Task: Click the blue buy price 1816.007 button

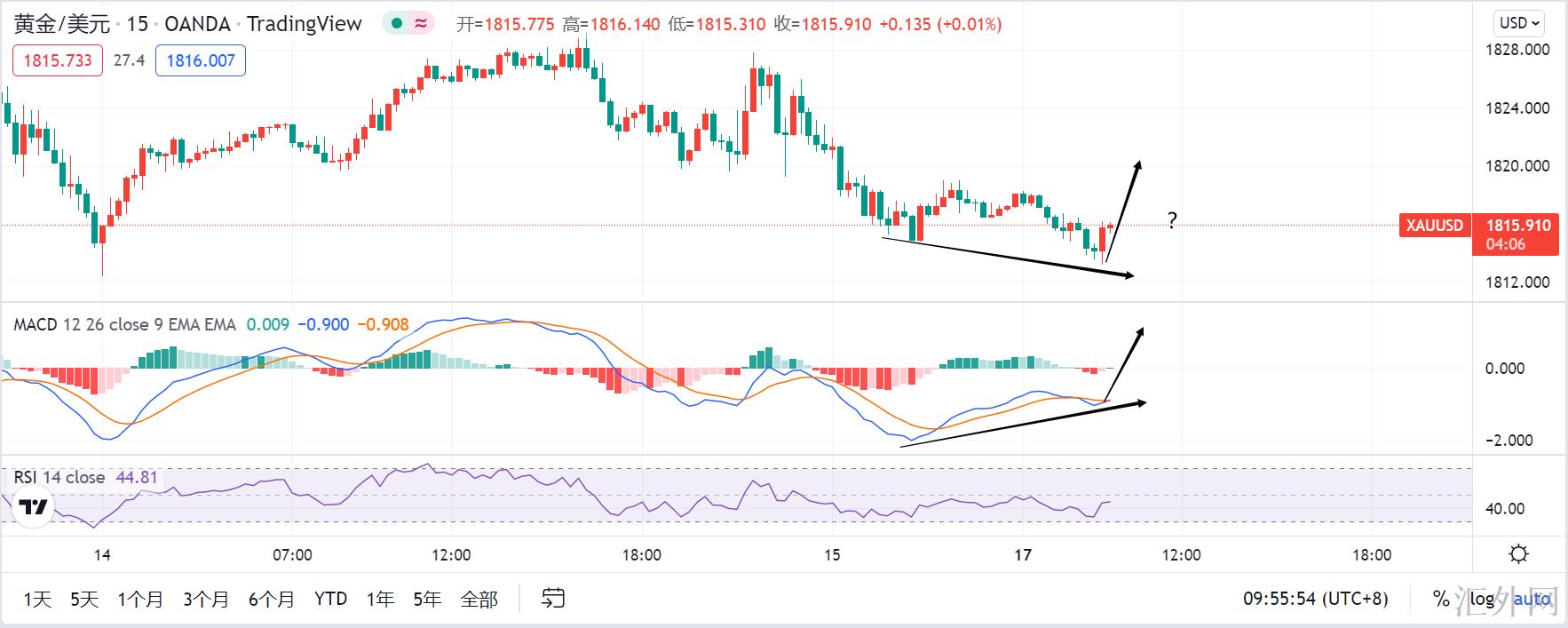Action: [201, 60]
